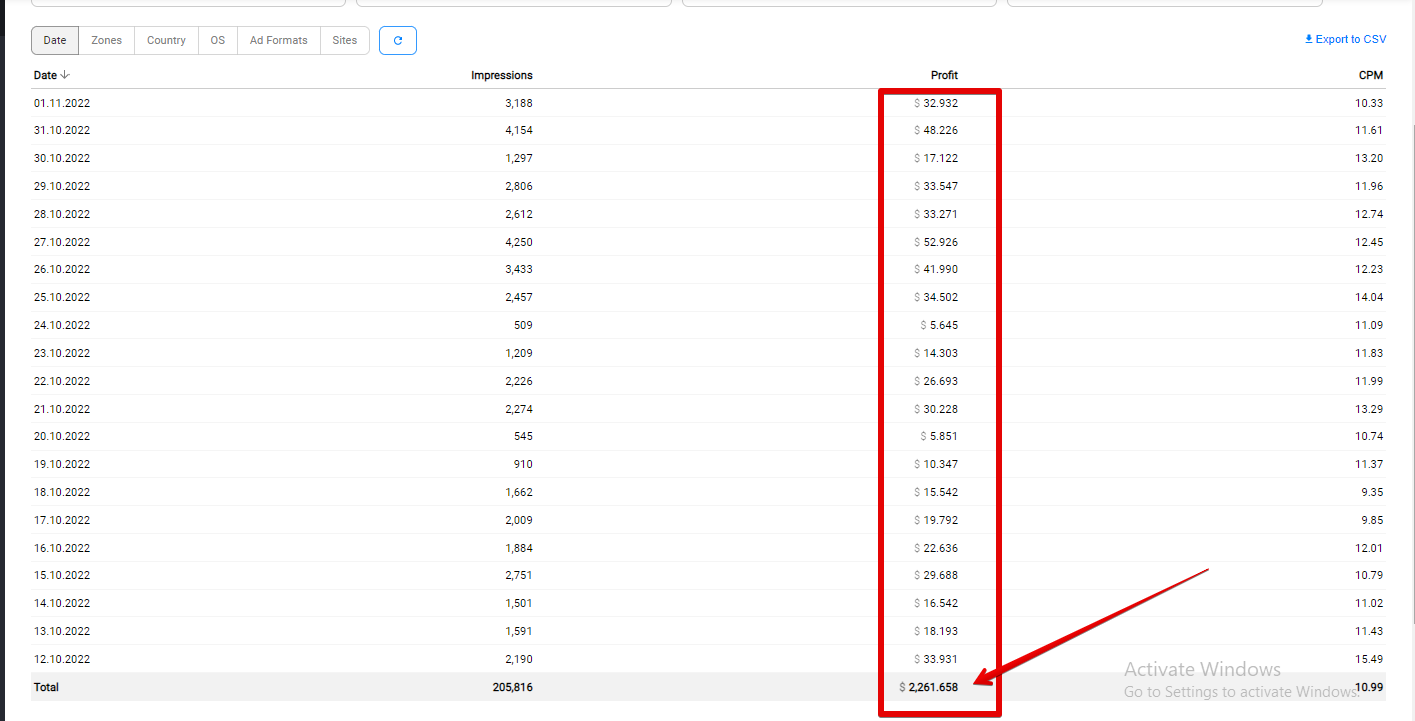Click the refresh icon button

pyautogui.click(x=398, y=41)
